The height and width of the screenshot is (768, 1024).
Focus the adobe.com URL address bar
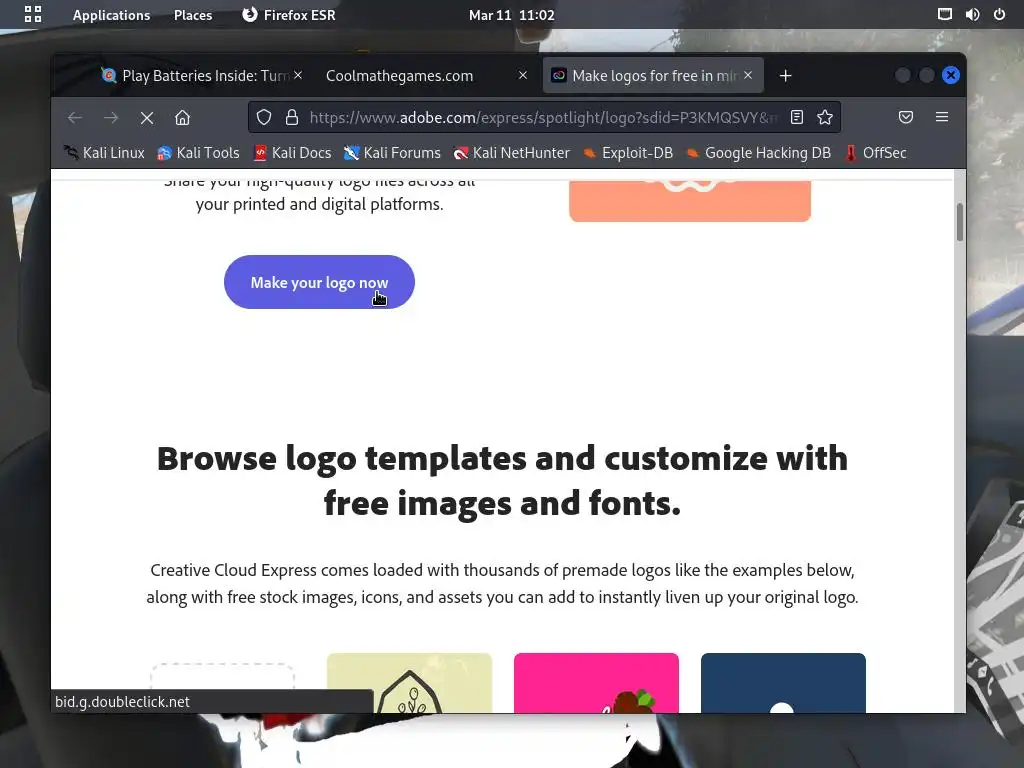click(543, 118)
